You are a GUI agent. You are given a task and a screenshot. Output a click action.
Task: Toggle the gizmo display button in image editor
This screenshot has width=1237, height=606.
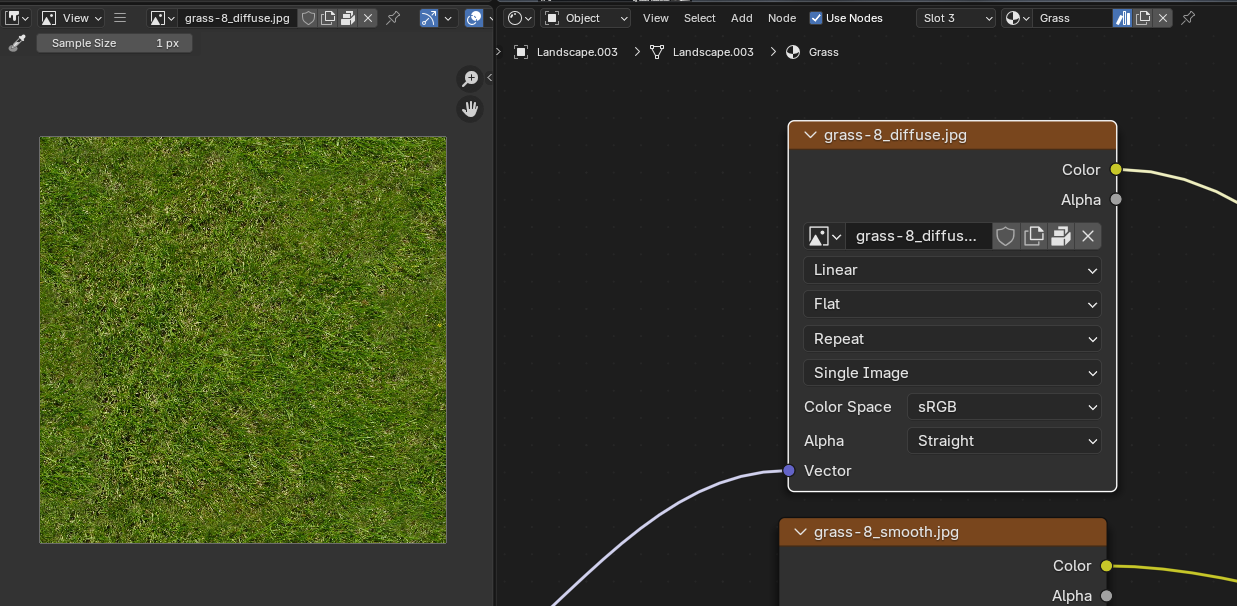point(428,18)
